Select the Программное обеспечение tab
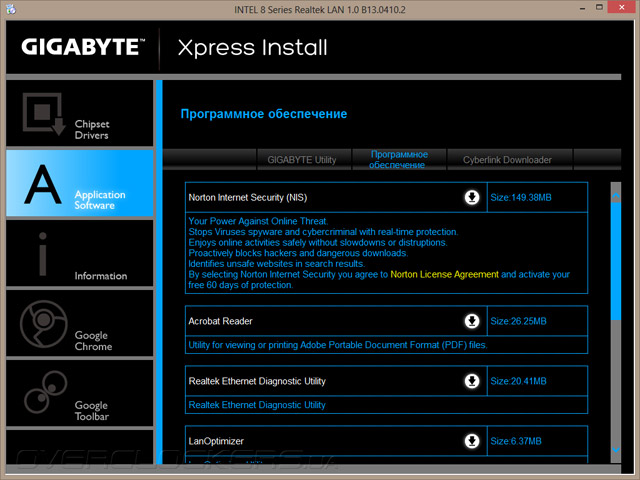The image size is (640, 480). [x=399, y=160]
